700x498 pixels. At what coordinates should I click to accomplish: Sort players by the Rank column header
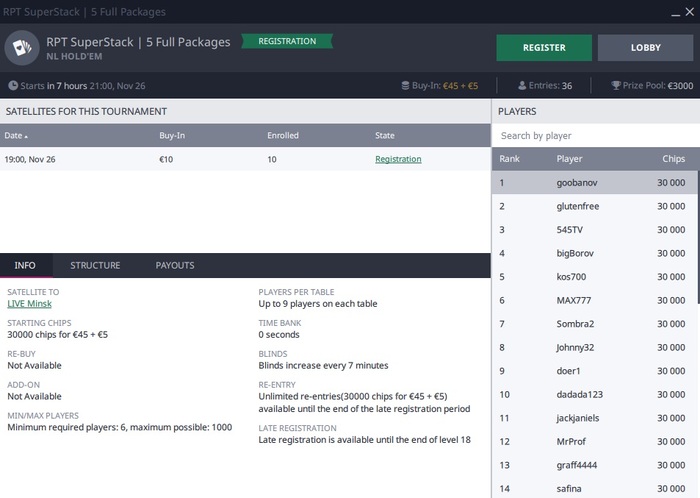point(509,159)
